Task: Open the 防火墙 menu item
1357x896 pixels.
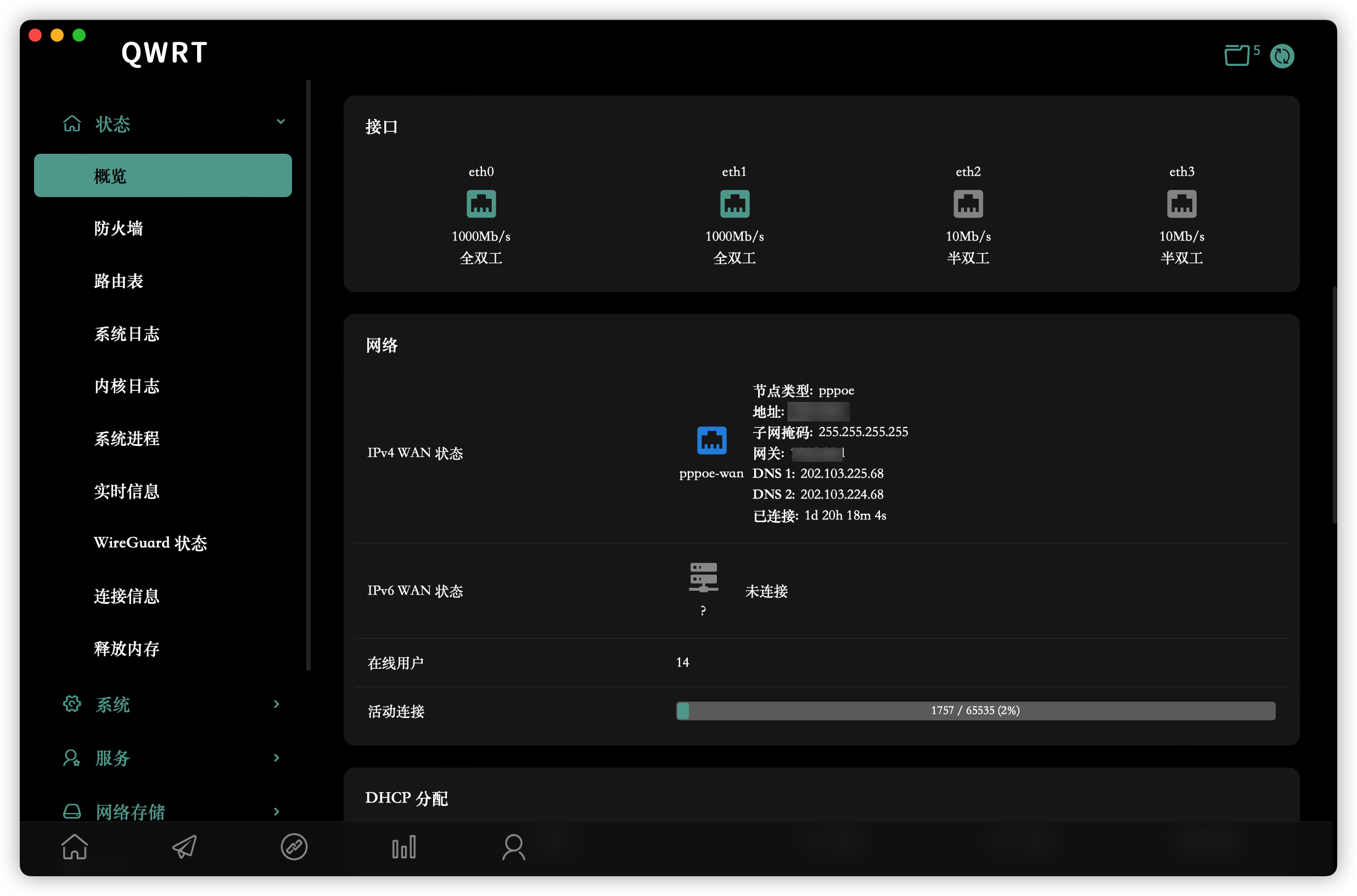Action: click(119, 228)
